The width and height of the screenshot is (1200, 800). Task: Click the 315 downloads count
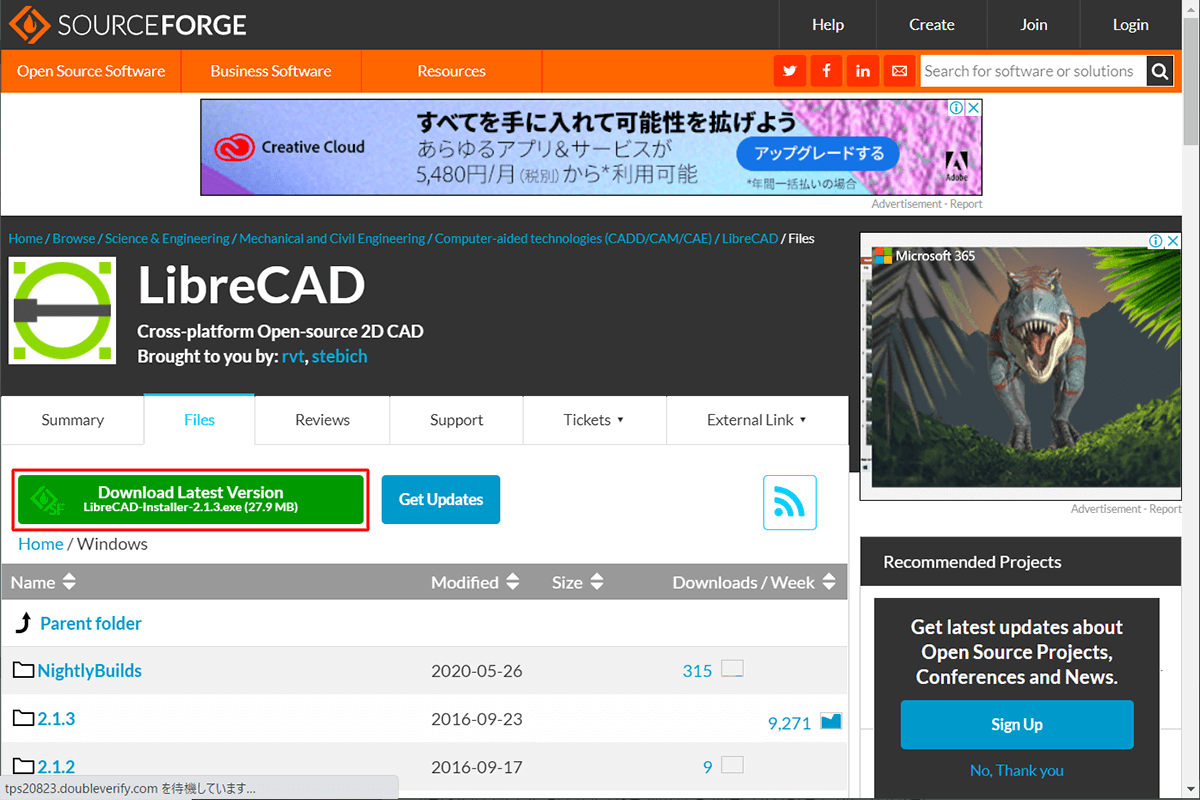point(697,670)
